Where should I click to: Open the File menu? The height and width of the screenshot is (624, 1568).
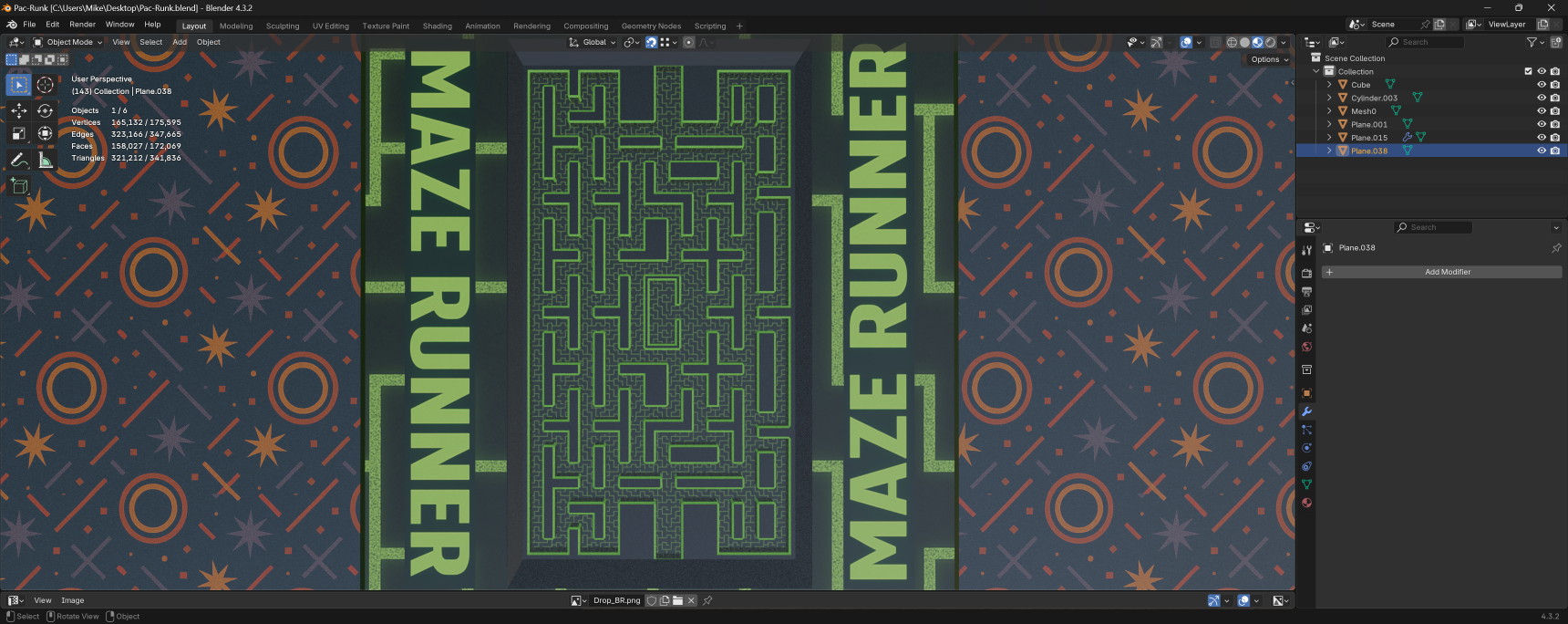(x=29, y=25)
